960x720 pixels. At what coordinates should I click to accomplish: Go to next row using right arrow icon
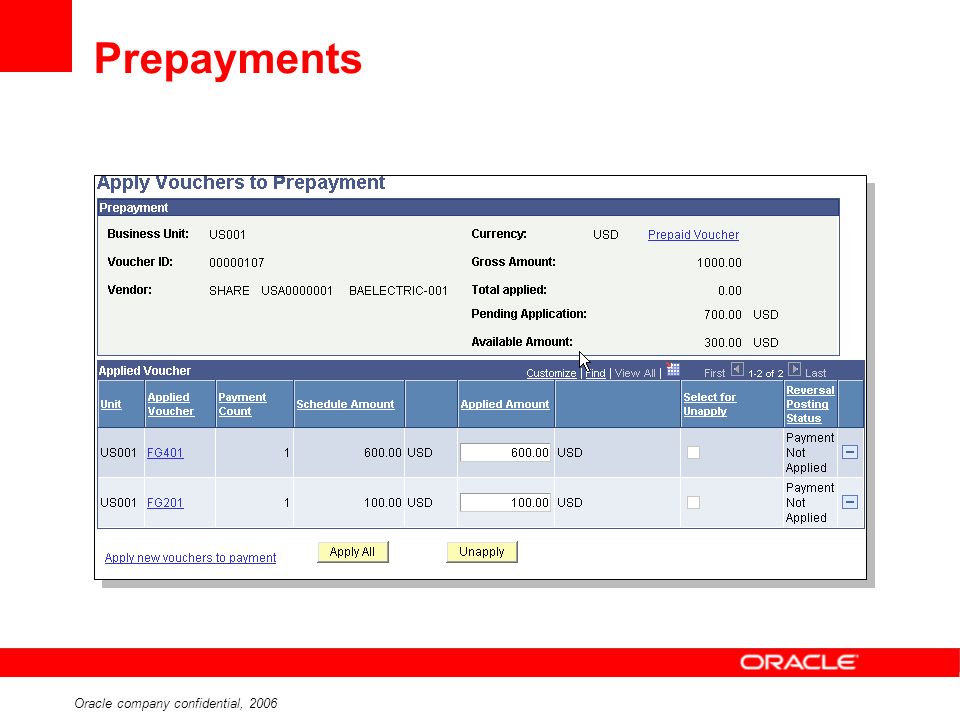(795, 370)
